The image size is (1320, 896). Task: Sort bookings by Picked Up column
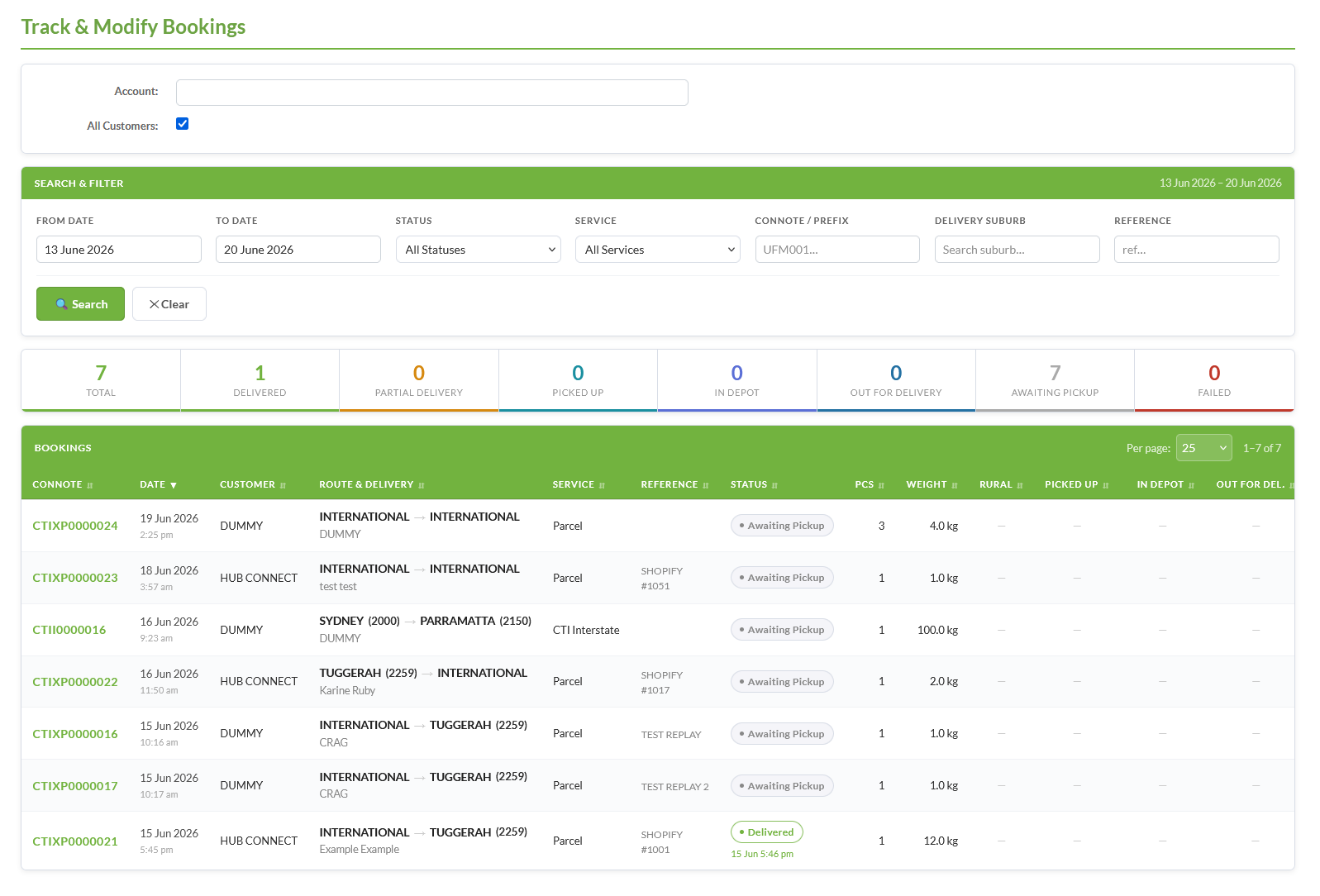click(1076, 484)
